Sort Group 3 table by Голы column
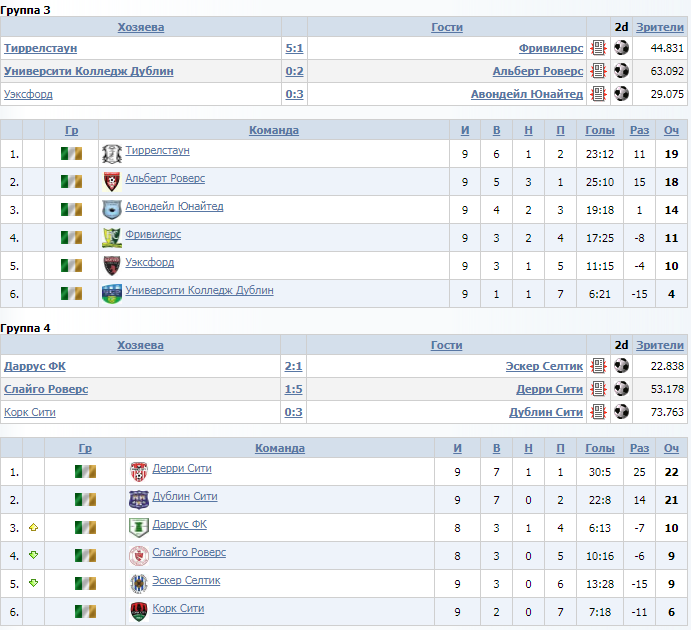This screenshot has height=630, width=691. pos(600,130)
